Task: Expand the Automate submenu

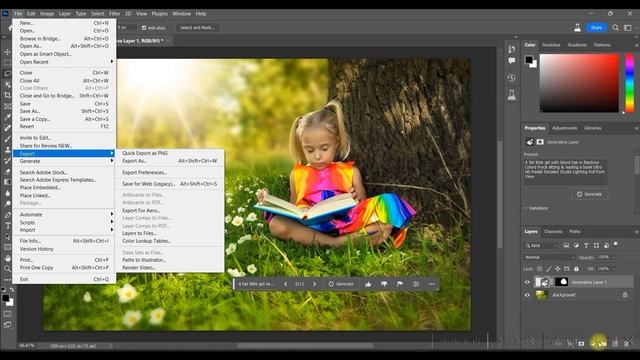Action: point(64,215)
